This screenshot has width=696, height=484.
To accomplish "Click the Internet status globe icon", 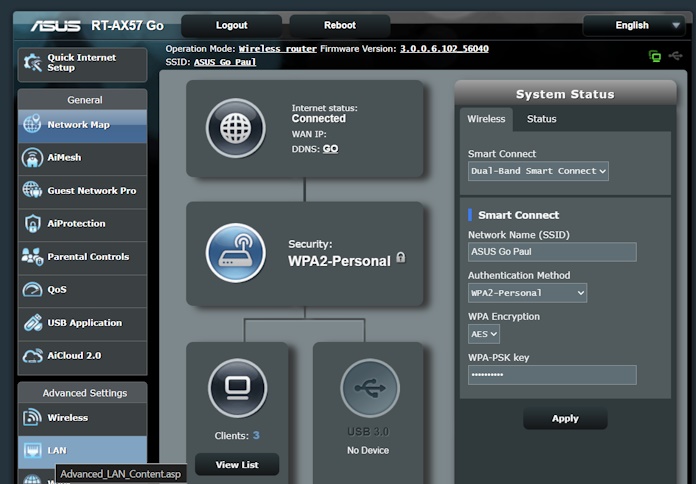I will [x=236, y=128].
